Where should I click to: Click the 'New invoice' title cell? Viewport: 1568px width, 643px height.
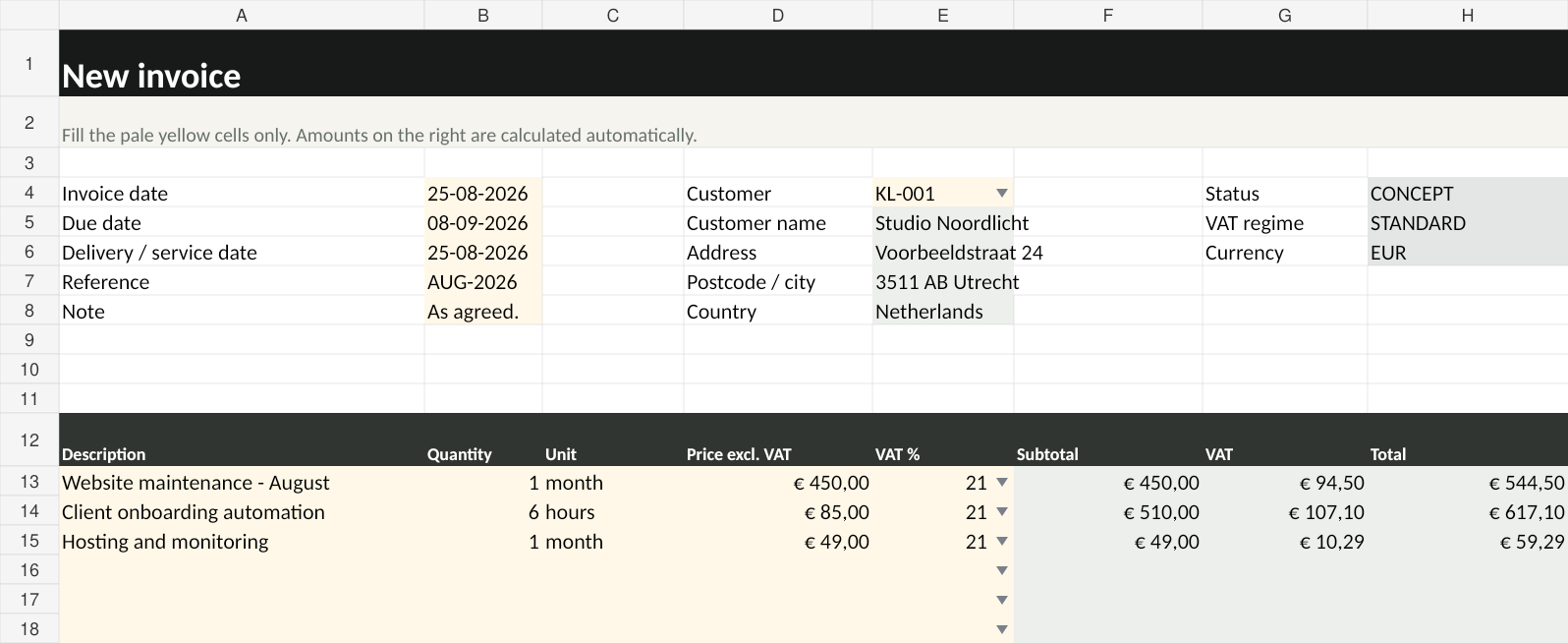point(151,76)
